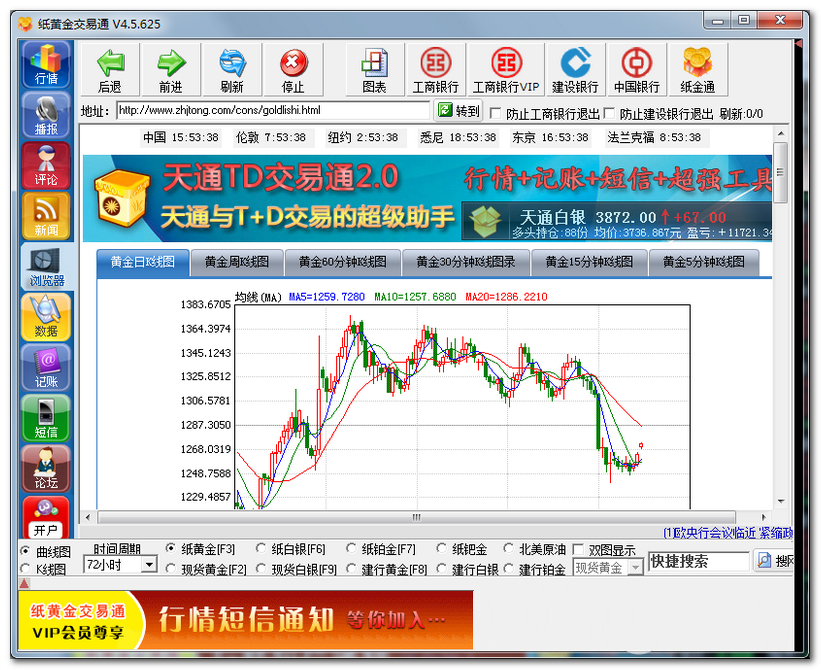Image resolution: width=821 pixels, height=670 pixels.
Task: Expand the 时间周期 72小时 dropdown
Action: (x=150, y=565)
